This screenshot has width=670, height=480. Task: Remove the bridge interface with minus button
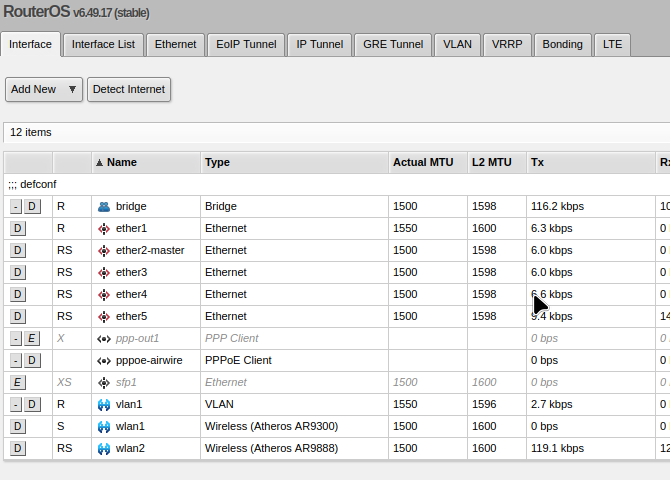[15, 206]
